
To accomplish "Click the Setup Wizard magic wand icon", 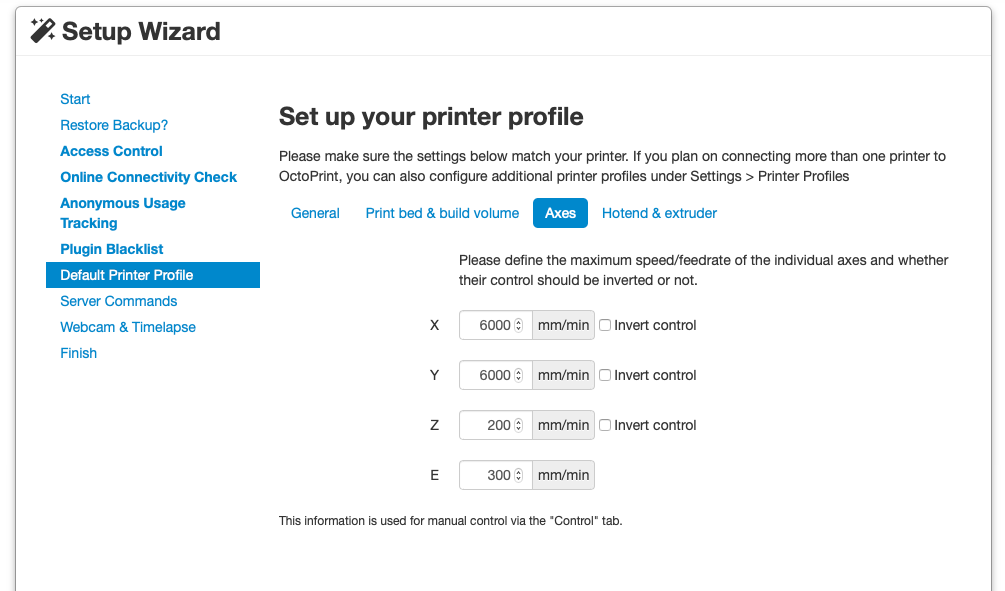I will pyautogui.click(x=43, y=31).
